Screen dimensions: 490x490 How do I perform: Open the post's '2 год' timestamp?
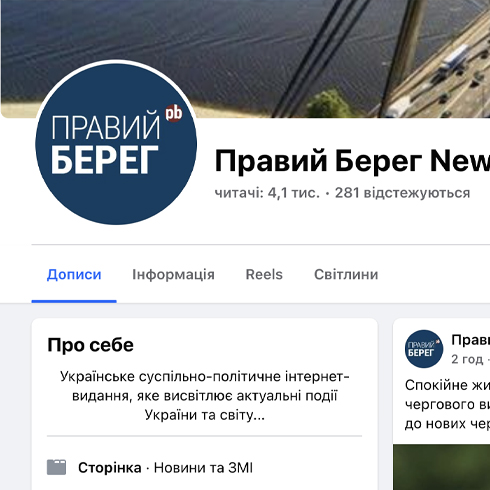467,359
